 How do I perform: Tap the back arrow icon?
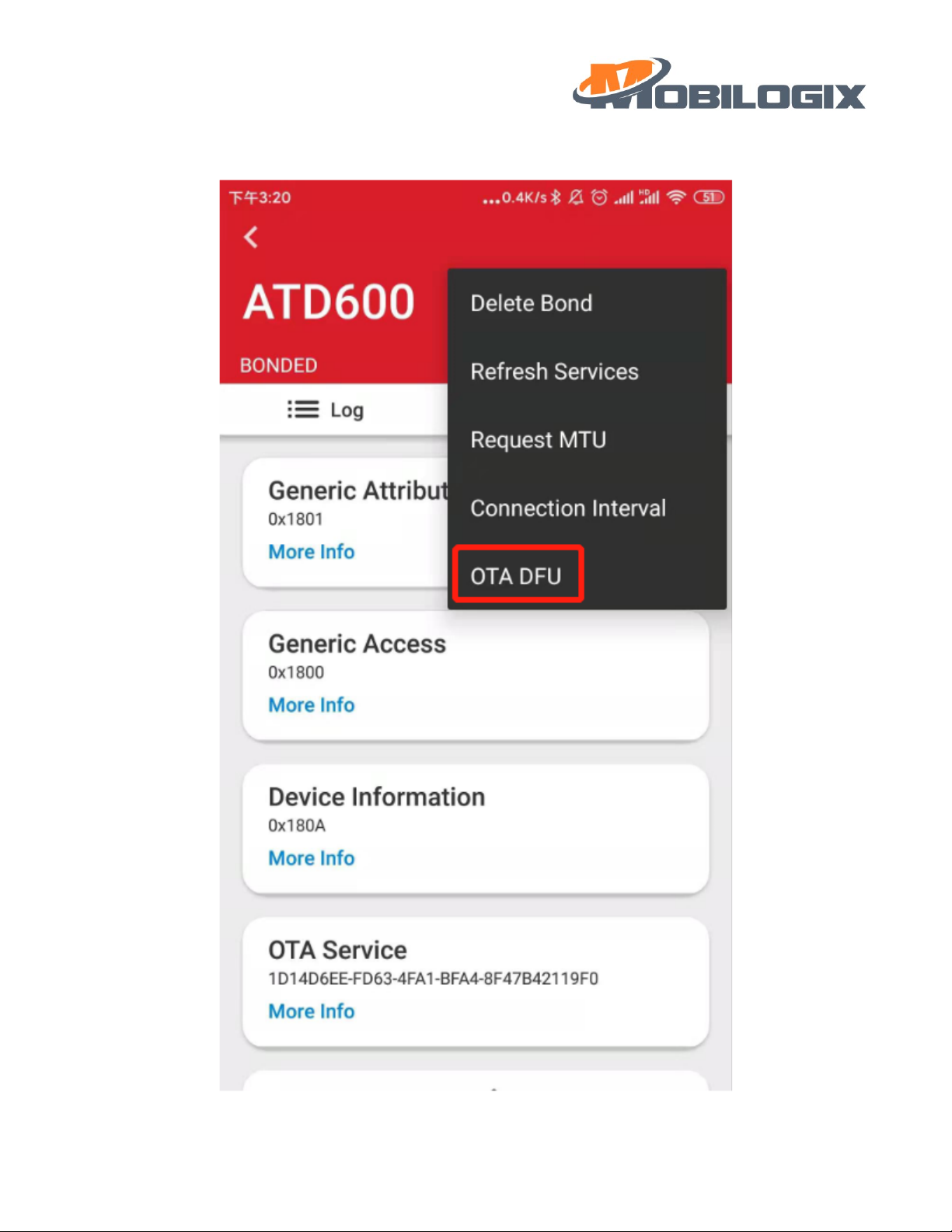[250, 237]
